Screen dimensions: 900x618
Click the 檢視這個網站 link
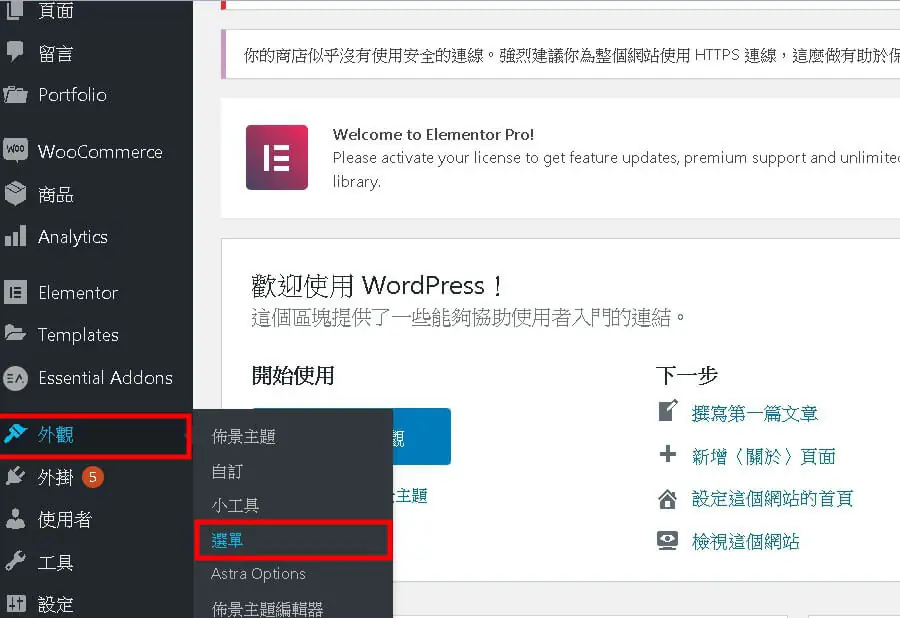point(746,541)
